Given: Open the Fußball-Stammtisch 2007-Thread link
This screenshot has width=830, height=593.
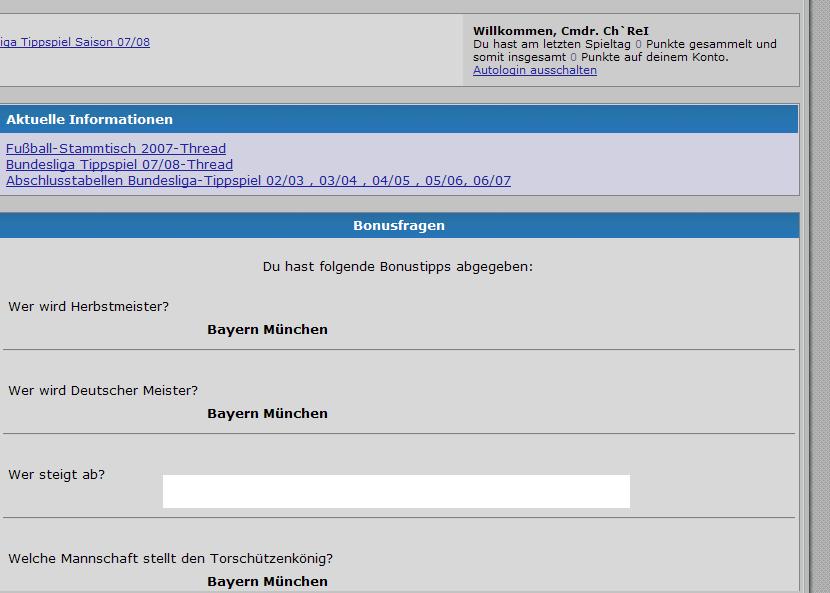Looking at the screenshot, I should 116,148.
